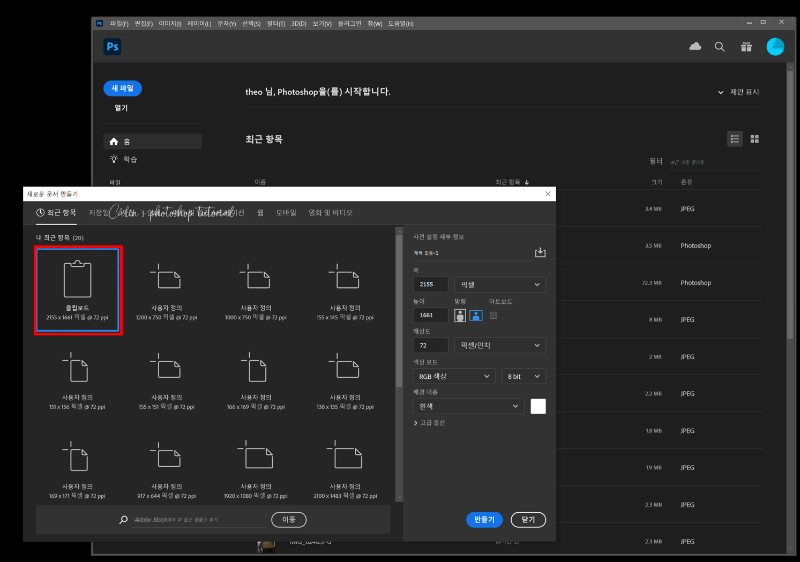Choose the custom 155 x 151 preset

[x=167, y=380]
